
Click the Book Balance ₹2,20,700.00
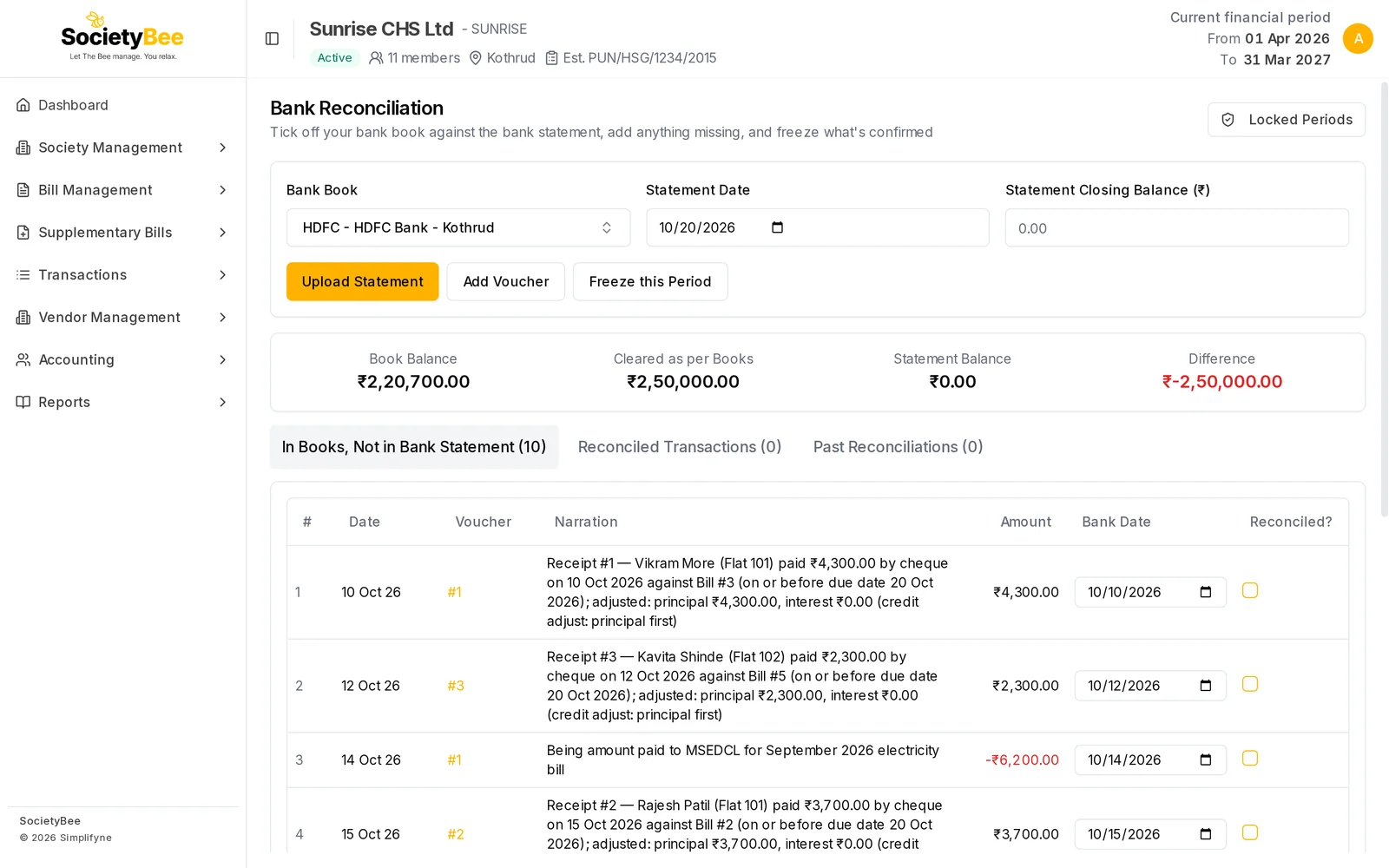click(413, 382)
